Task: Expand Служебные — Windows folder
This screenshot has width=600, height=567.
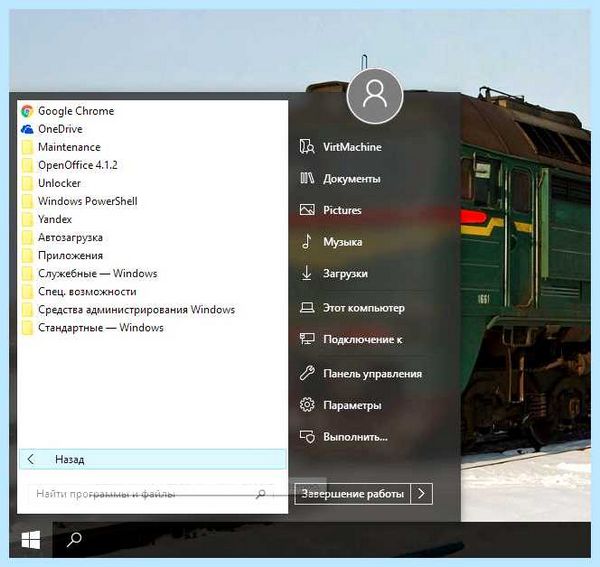Action: tap(152, 274)
